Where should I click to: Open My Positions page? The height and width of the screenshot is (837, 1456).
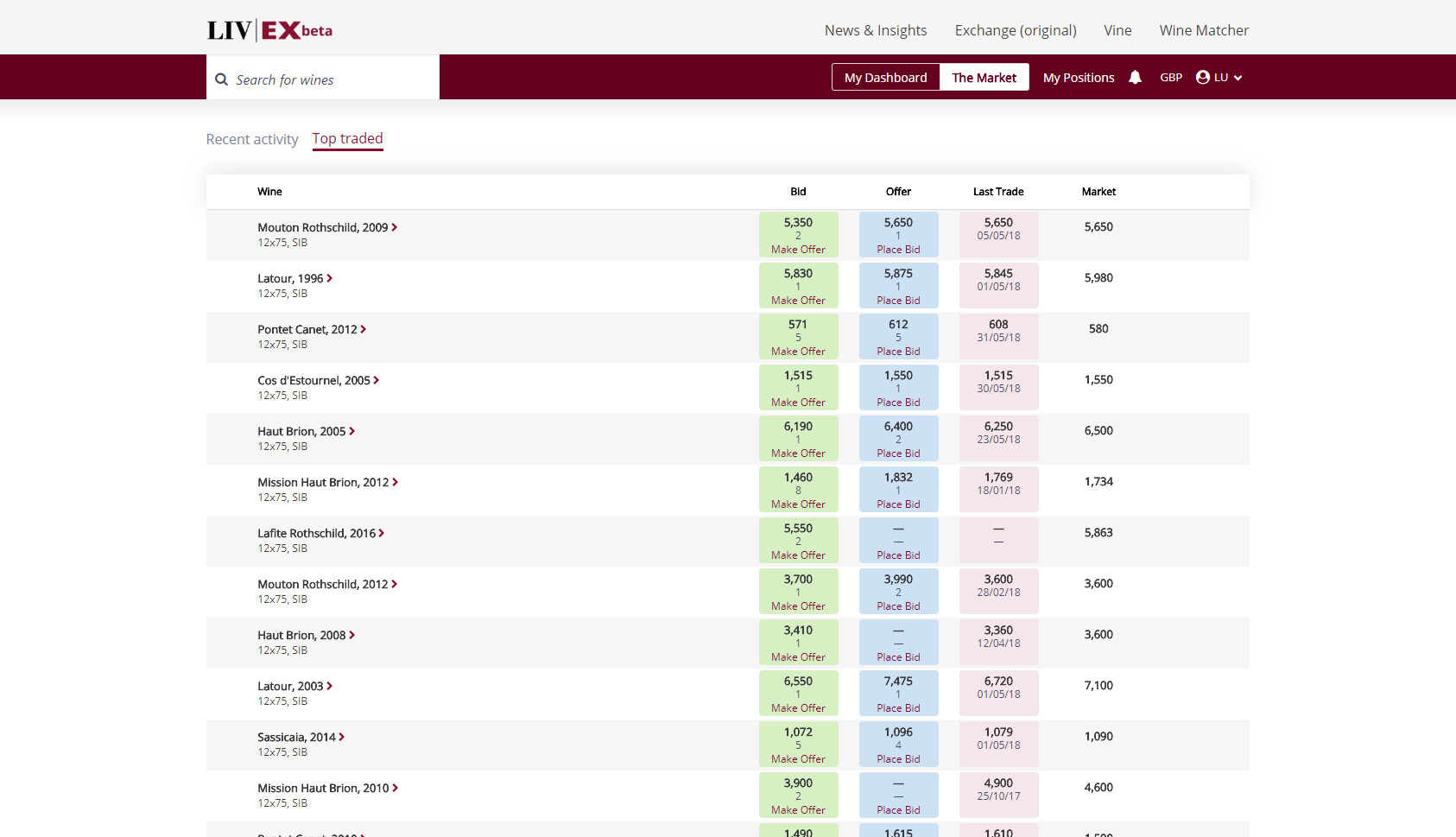click(1079, 78)
